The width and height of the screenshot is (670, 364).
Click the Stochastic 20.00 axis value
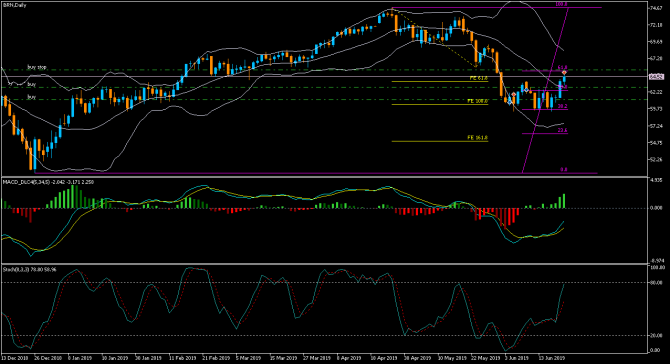click(x=657, y=335)
